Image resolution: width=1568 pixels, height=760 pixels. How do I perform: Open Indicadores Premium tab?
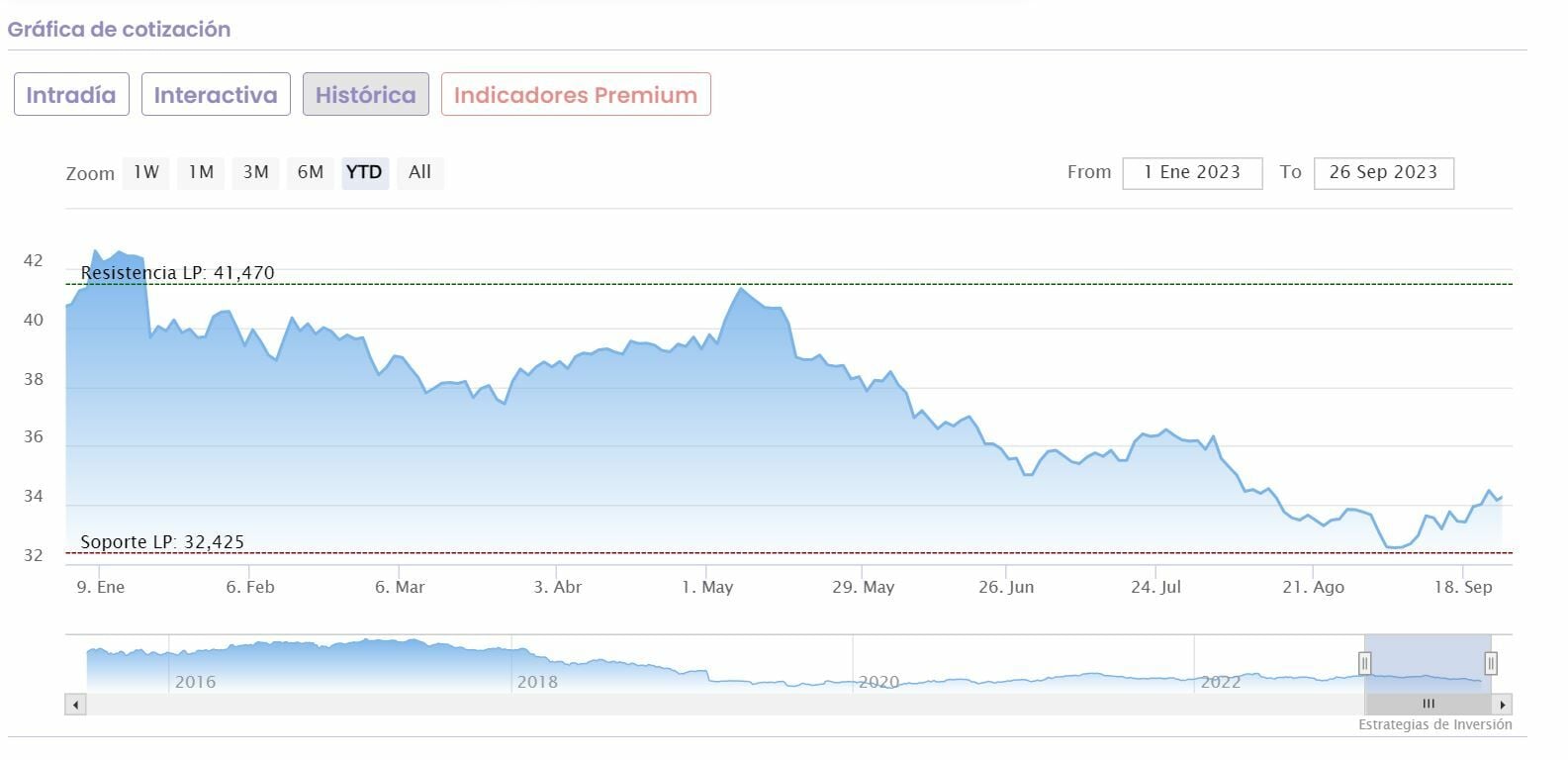click(576, 95)
